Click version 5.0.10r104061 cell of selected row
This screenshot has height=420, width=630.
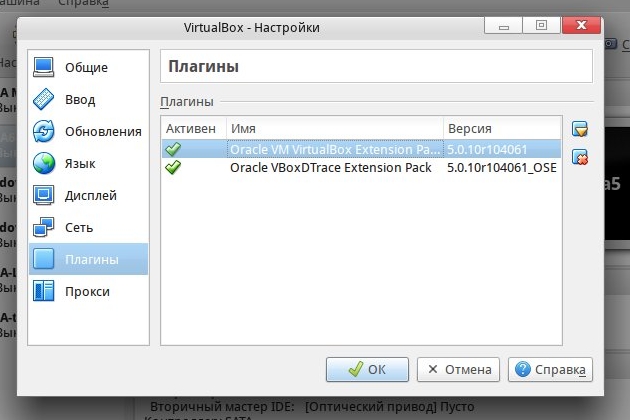pos(502,149)
